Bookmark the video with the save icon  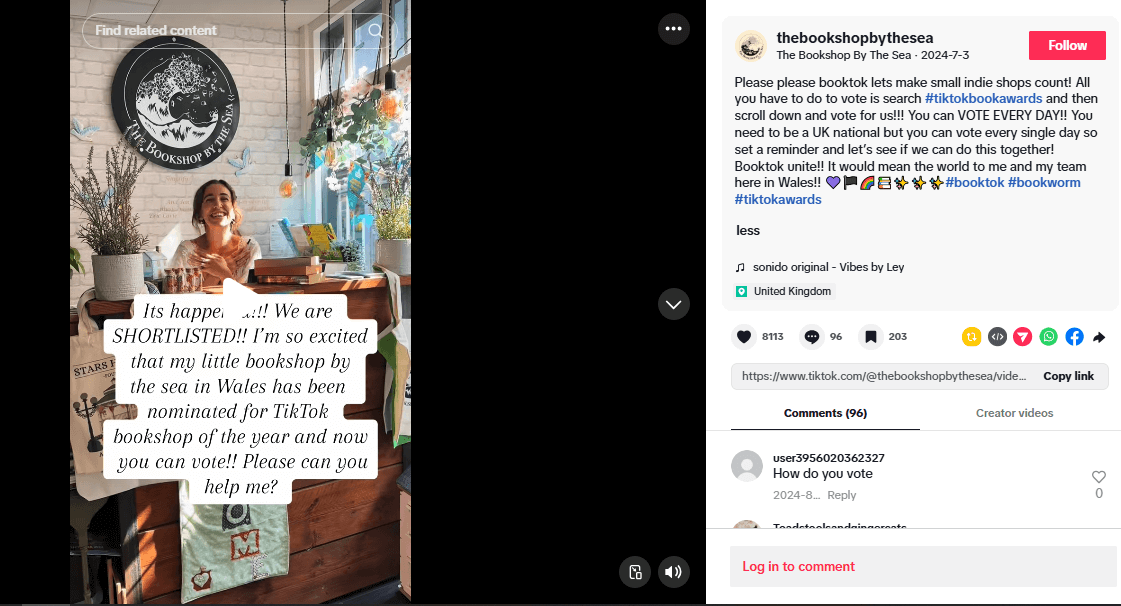click(x=870, y=337)
